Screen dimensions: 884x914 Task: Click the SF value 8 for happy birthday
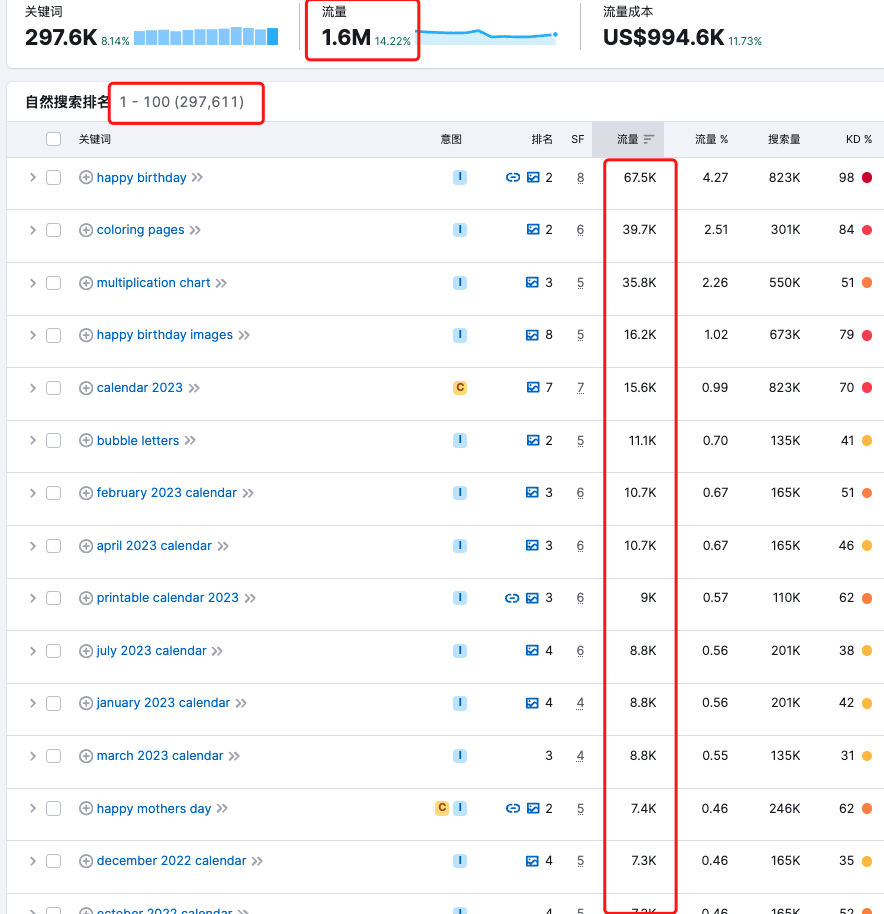tap(580, 178)
